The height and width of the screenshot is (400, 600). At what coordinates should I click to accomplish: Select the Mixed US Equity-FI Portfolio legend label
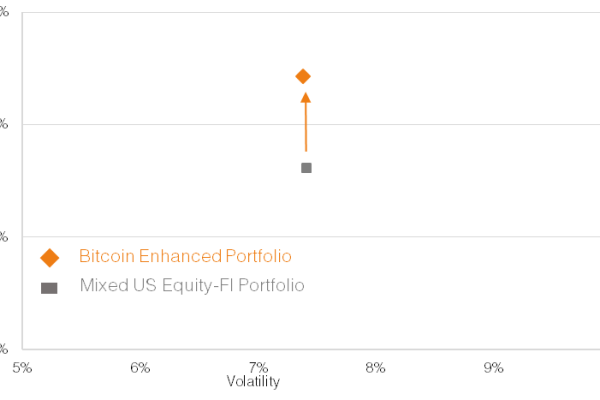[192, 286]
